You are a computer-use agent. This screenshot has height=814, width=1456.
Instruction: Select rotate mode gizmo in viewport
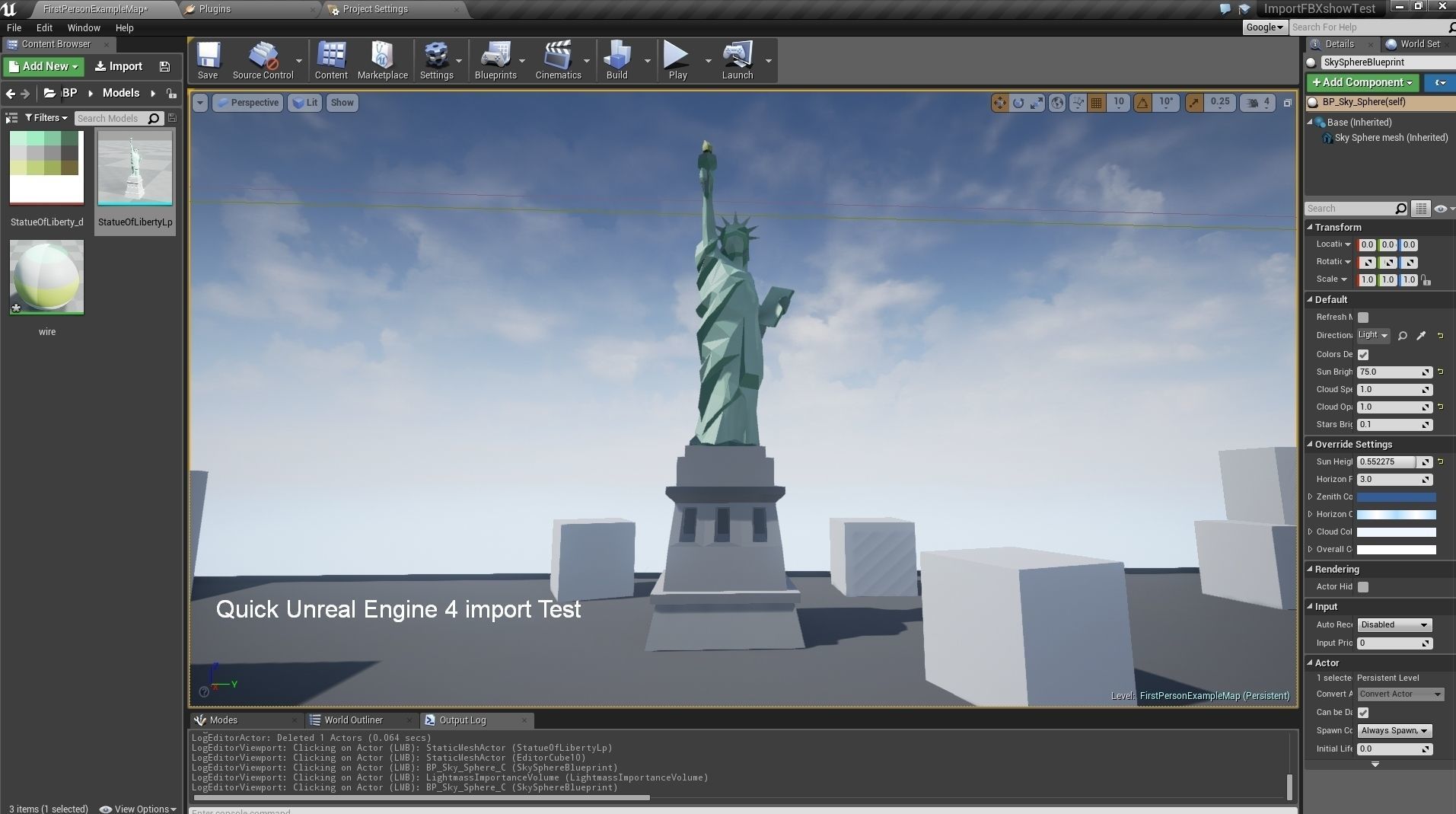pyautogui.click(x=1018, y=103)
